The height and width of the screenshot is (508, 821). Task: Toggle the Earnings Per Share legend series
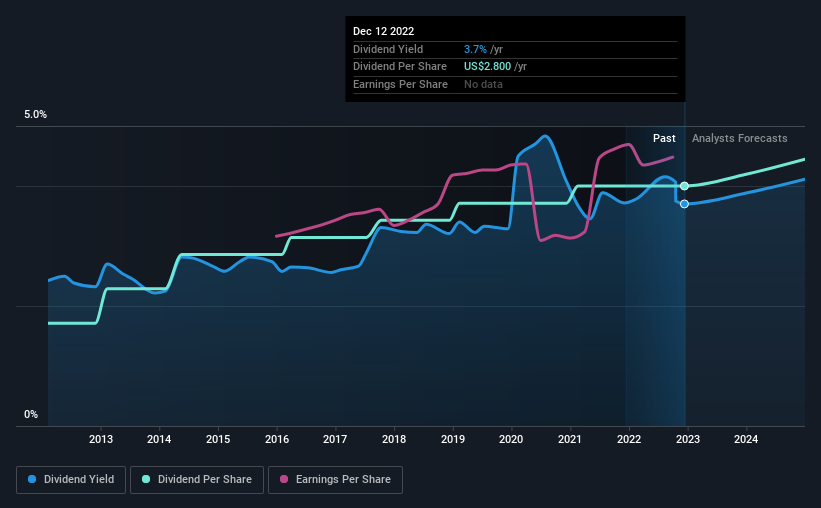click(x=335, y=480)
